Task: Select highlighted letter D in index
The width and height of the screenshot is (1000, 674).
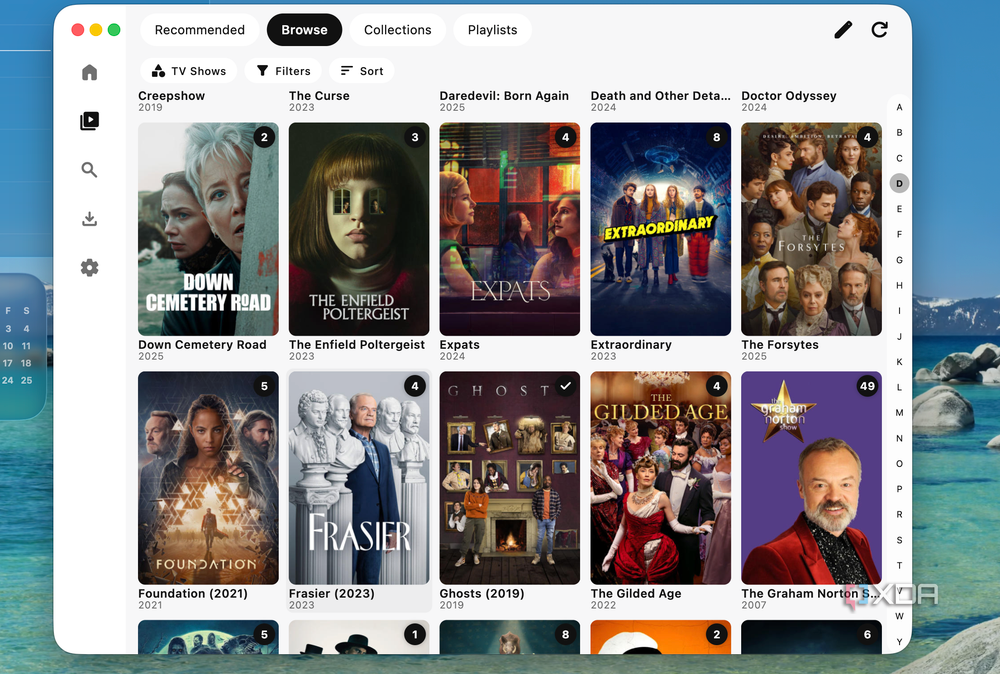Action: [x=899, y=184]
